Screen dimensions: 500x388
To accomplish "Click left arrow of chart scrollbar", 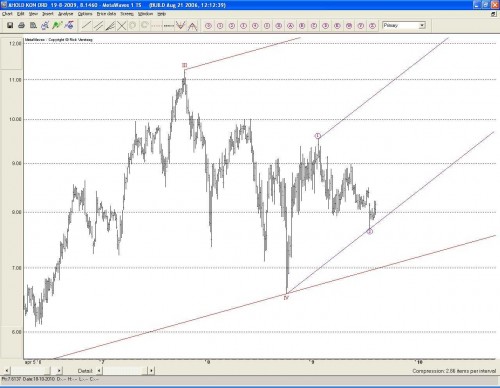I will (7, 370).
